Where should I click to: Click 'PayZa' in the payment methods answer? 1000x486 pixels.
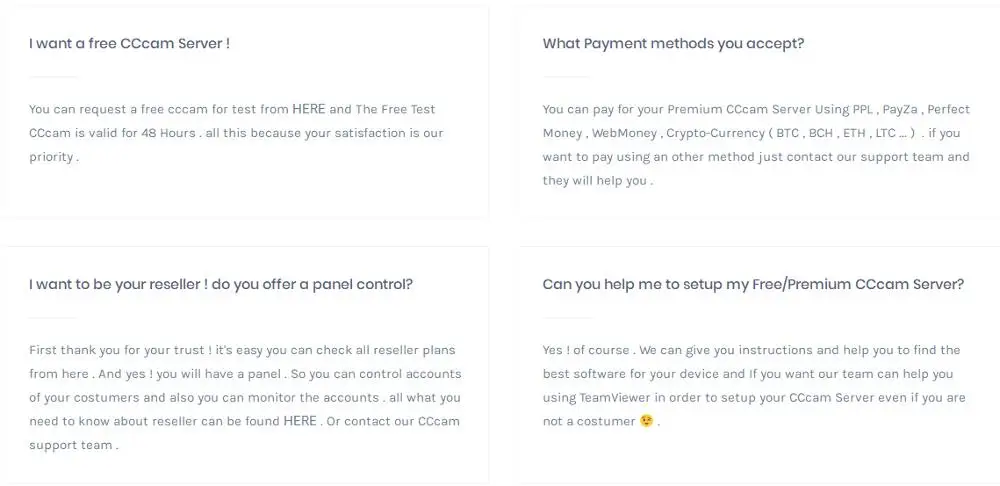(x=900, y=109)
